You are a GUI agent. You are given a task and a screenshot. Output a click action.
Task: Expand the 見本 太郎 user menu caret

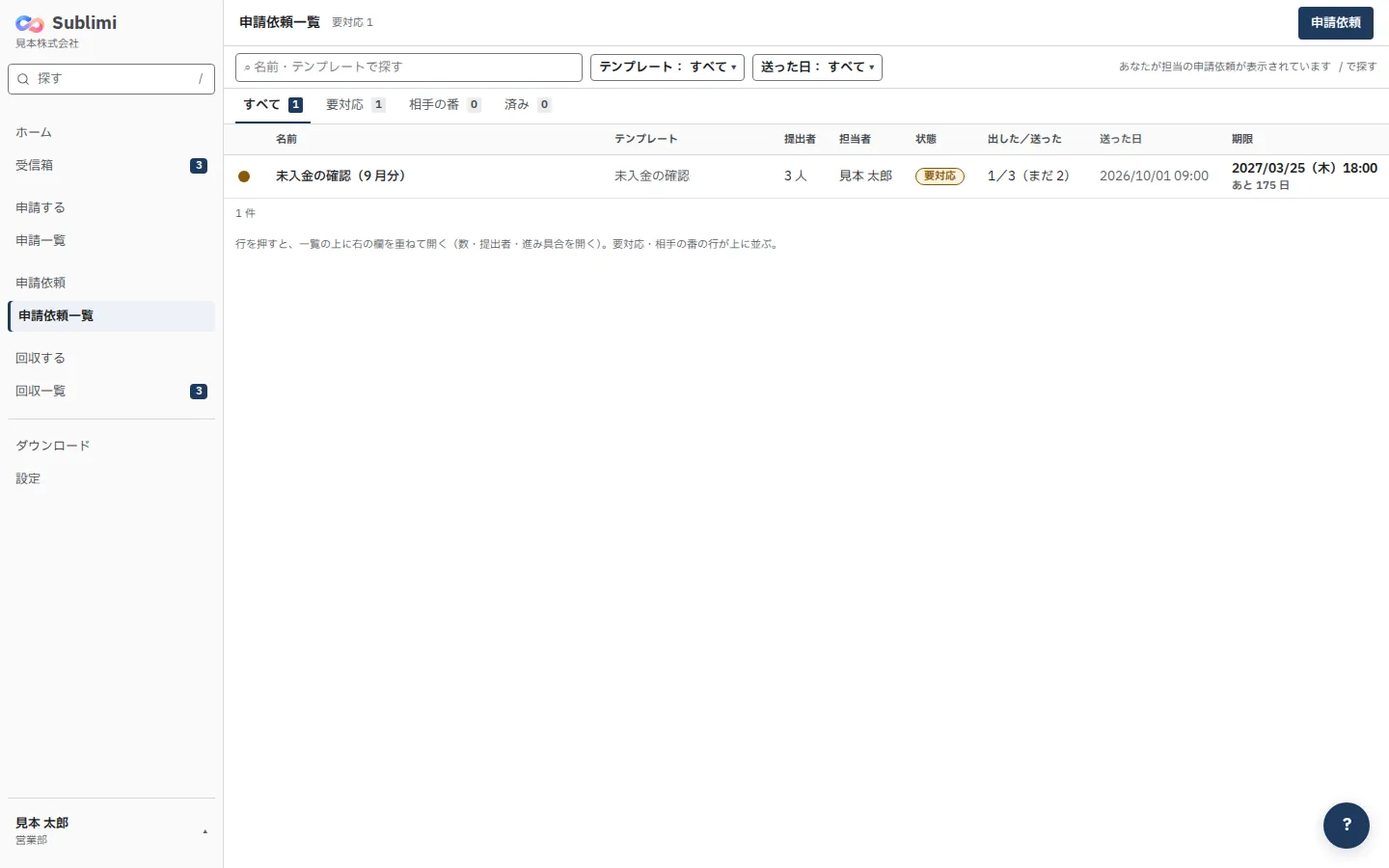tap(204, 831)
